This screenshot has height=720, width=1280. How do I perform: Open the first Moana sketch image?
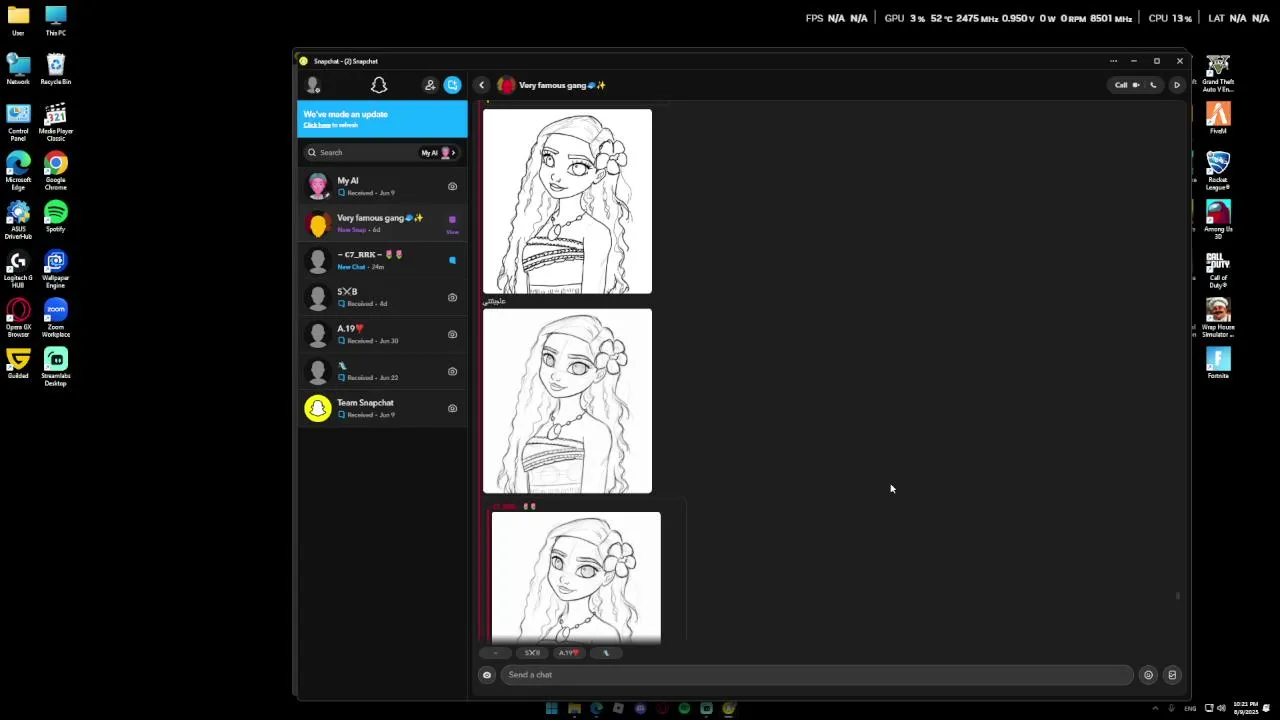click(x=567, y=202)
